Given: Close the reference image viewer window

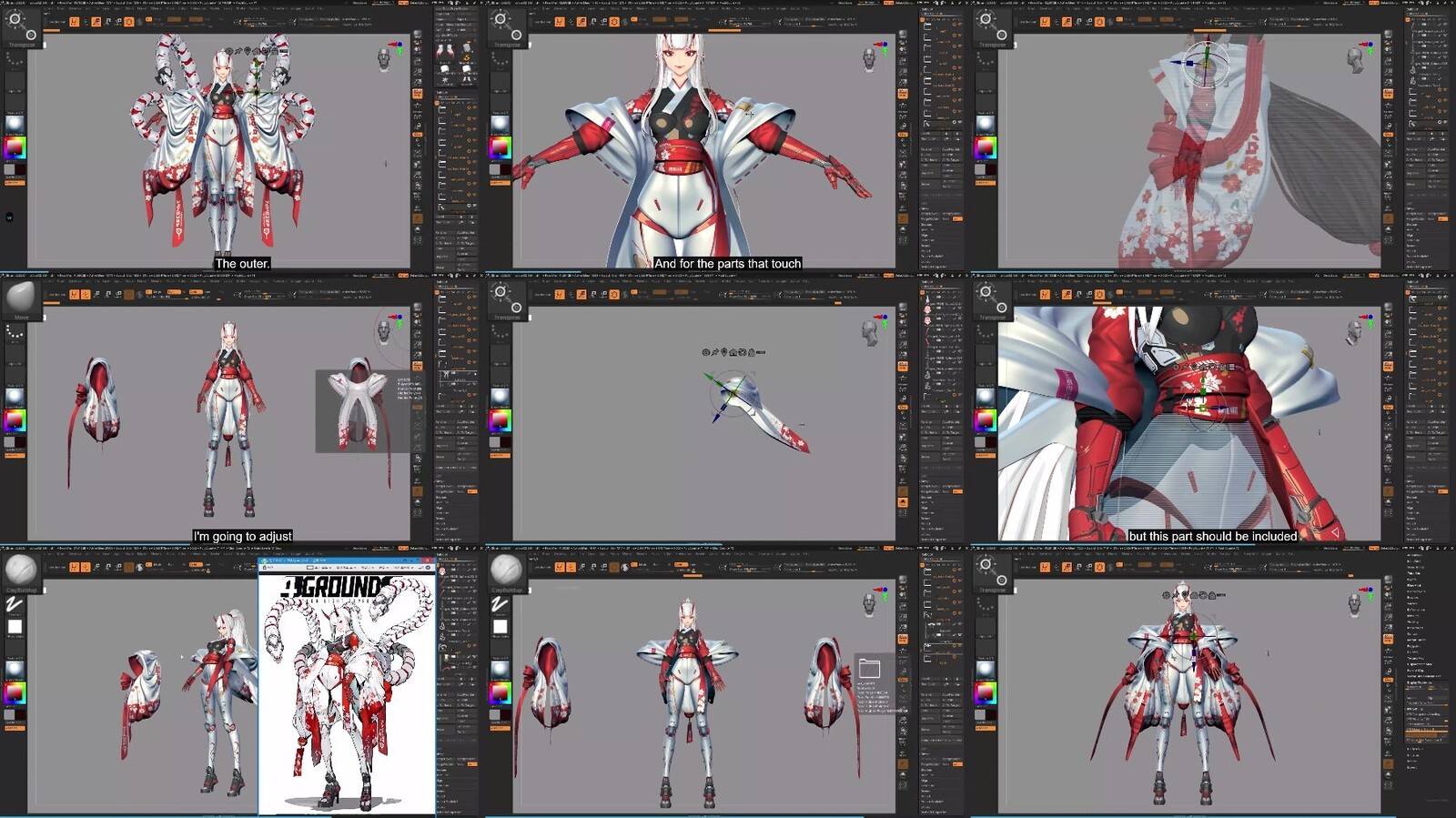Looking at the screenshot, I should click(430, 560).
